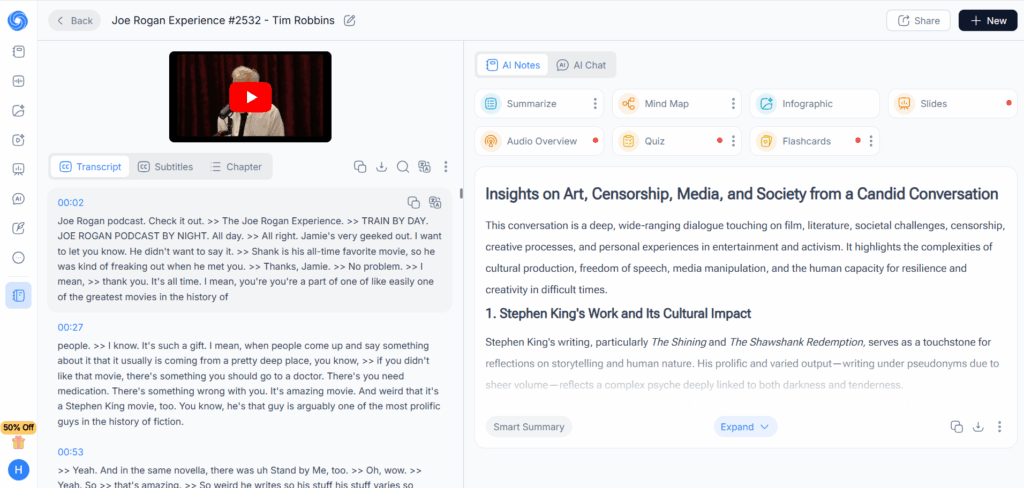The height and width of the screenshot is (488, 1024).
Task: Open the H user avatar
Action: (x=18, y=470)
